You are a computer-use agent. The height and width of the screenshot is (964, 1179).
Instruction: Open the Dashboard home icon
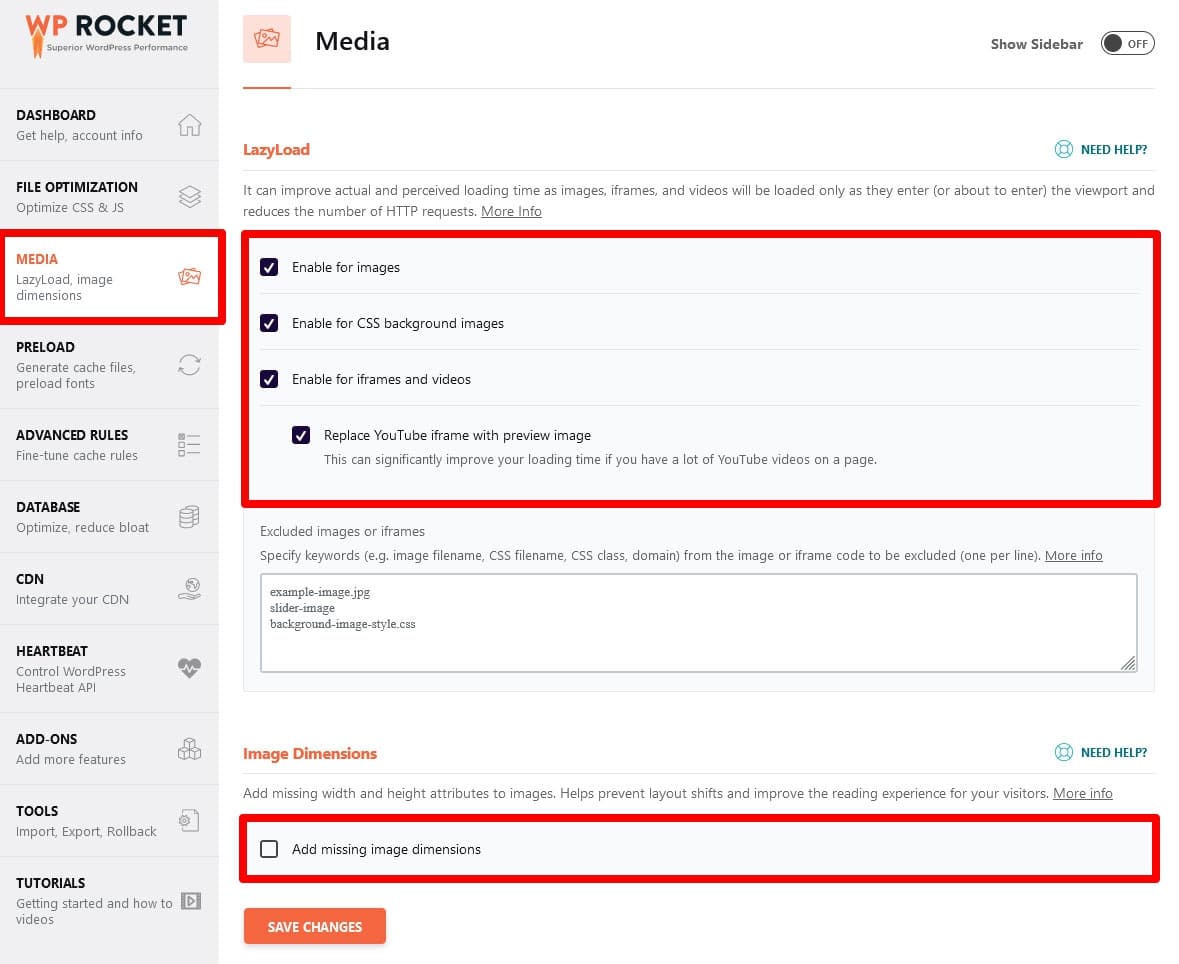pos(190,125)
